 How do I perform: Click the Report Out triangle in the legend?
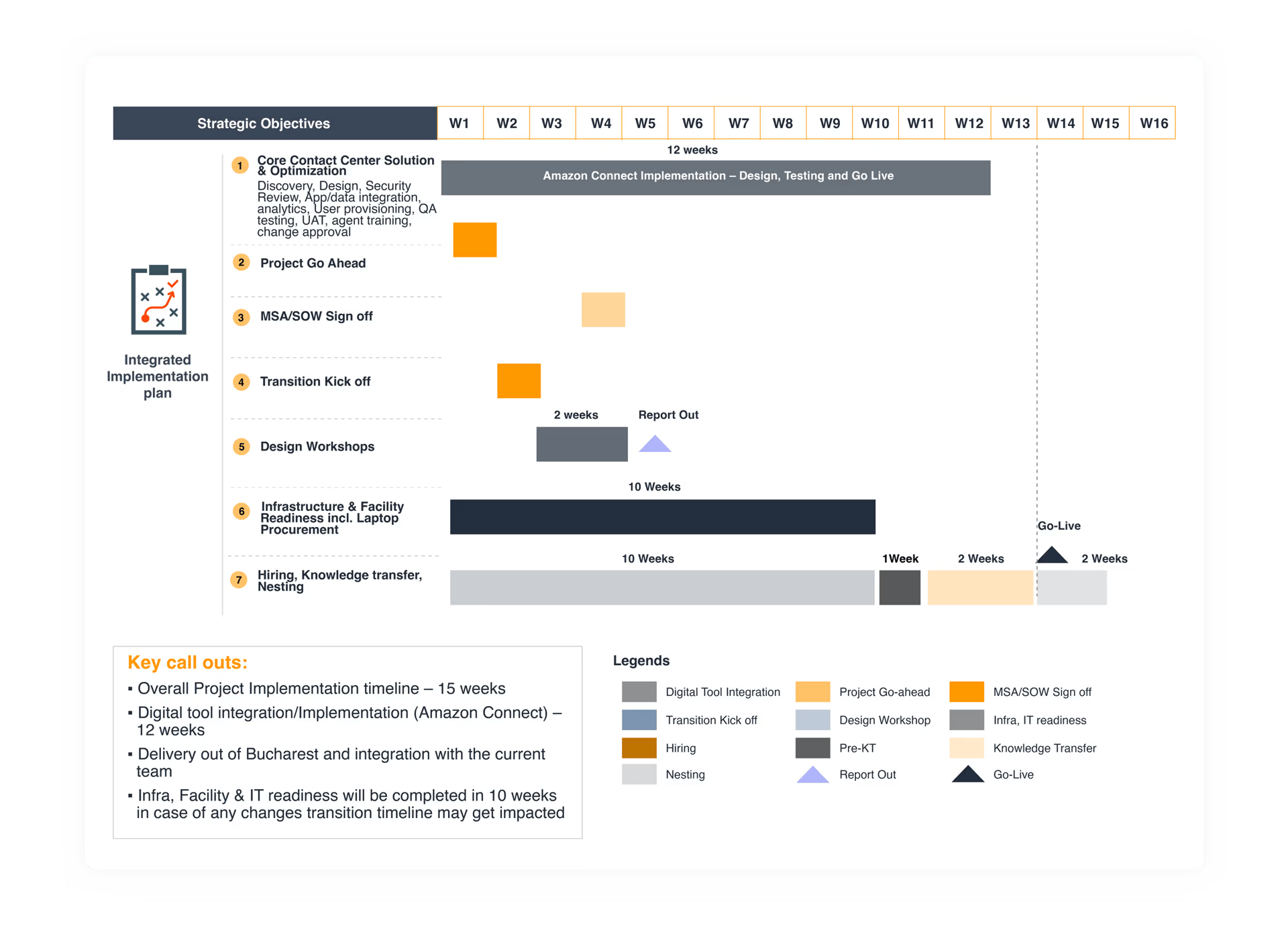[x=812, y=774]
